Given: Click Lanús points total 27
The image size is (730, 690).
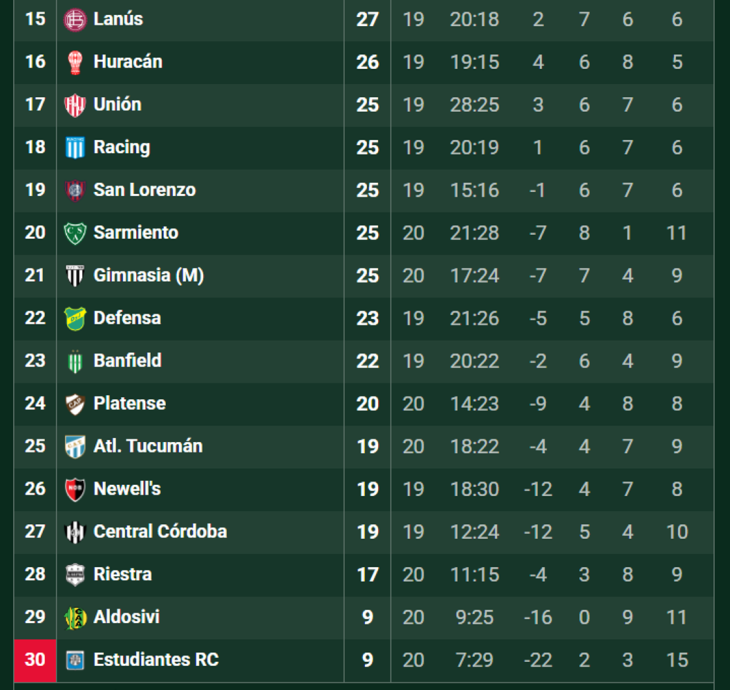Looking at the screenshot, I should (x=367, y=20).
